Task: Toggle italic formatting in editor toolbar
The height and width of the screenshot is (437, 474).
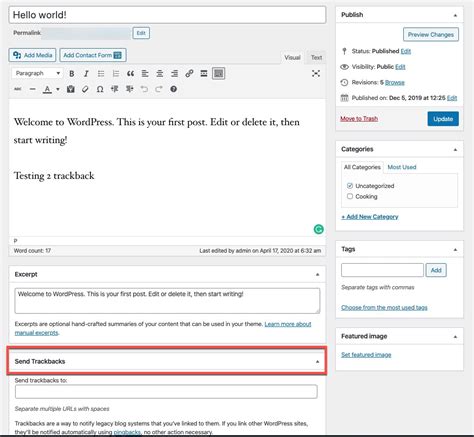Action: click(x=86, y=74)
